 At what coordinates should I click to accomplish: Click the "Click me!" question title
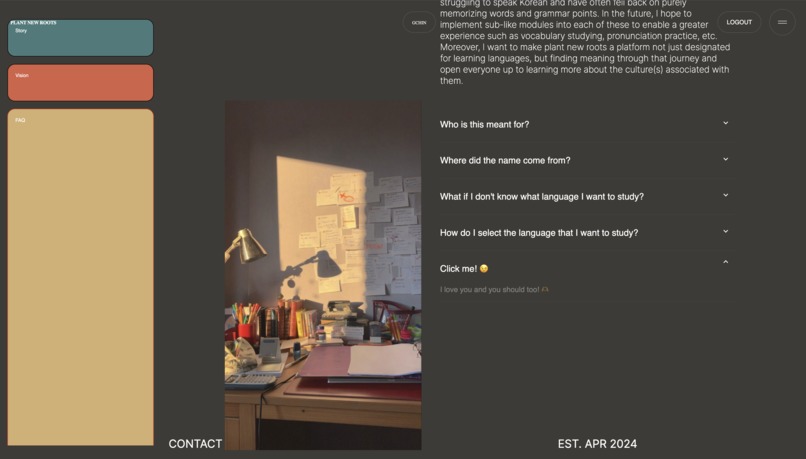point(459,269)
